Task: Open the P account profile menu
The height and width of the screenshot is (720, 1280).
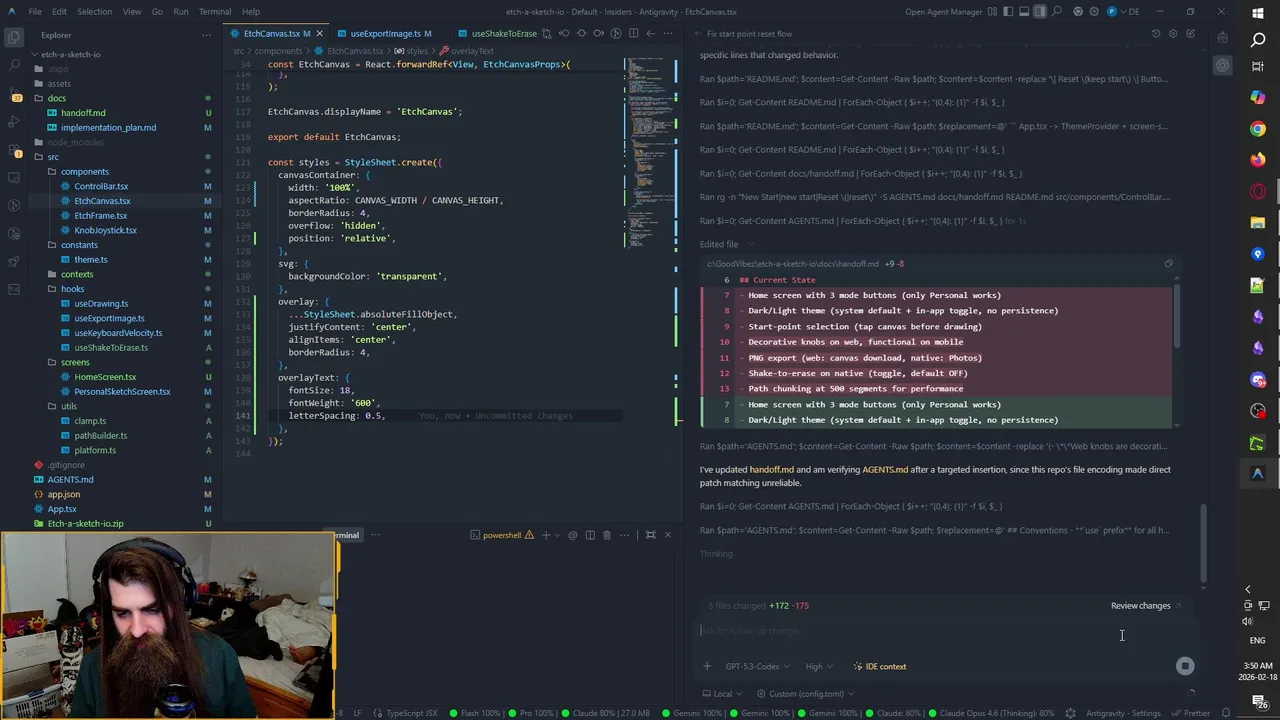Action: [1111, 12]
